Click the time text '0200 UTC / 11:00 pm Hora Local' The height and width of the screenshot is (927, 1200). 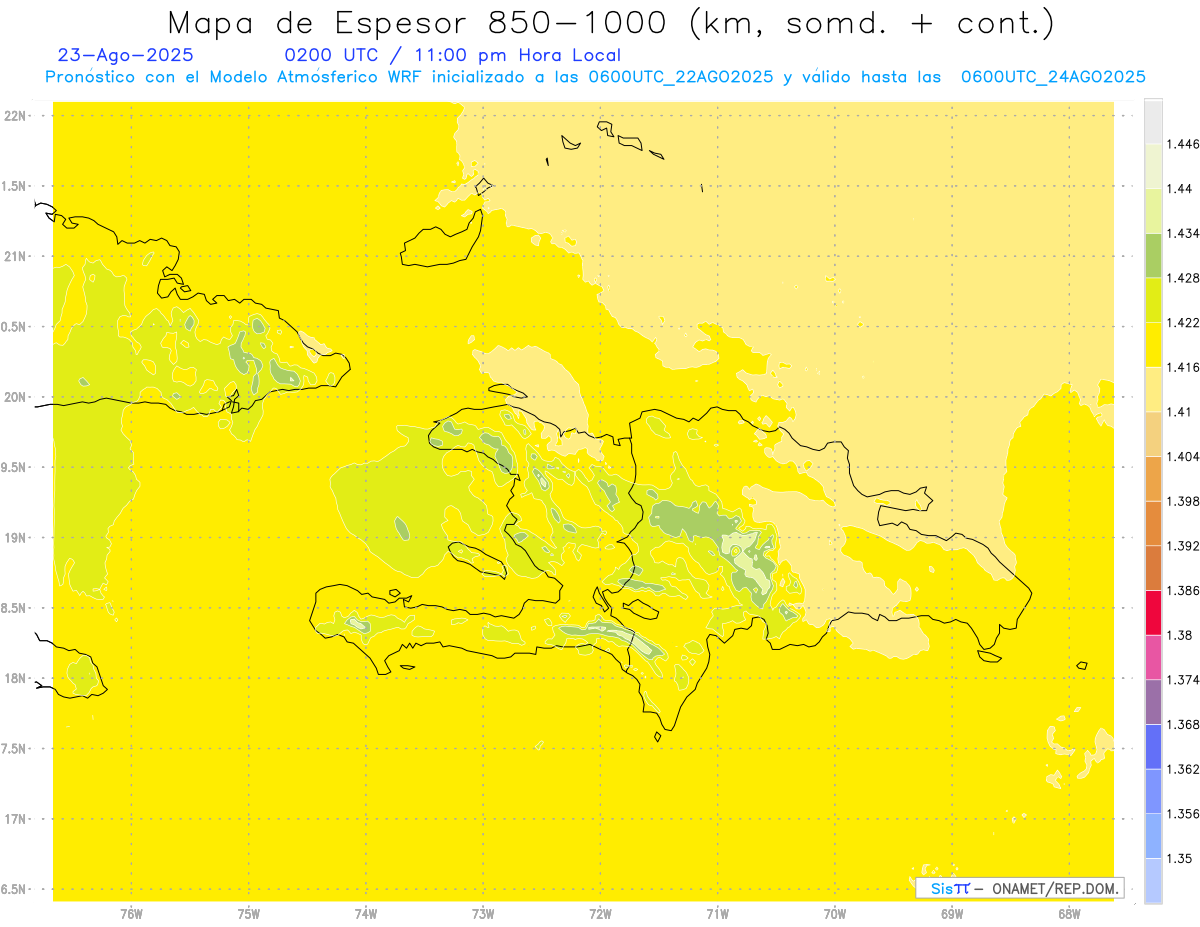pos(454,55)
